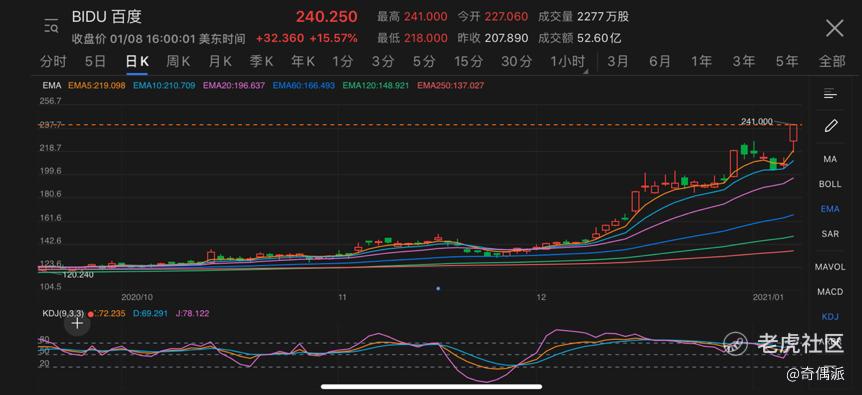Click the KDJ(9,3,3) label
The width and height of the screenshot is (862, 395).
pos(63,313)
